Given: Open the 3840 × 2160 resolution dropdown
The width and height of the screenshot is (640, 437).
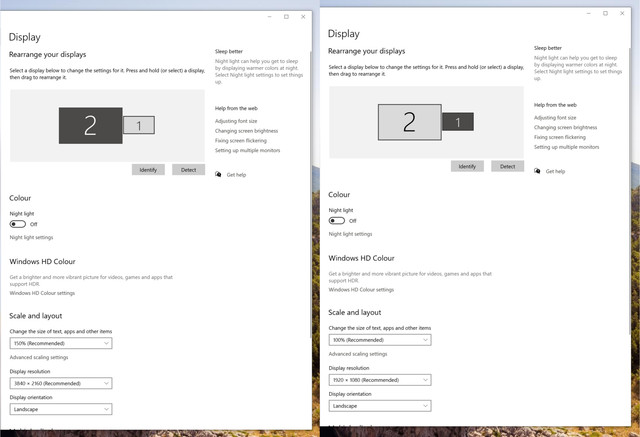Looking at the screenshot, I should 61,383.
